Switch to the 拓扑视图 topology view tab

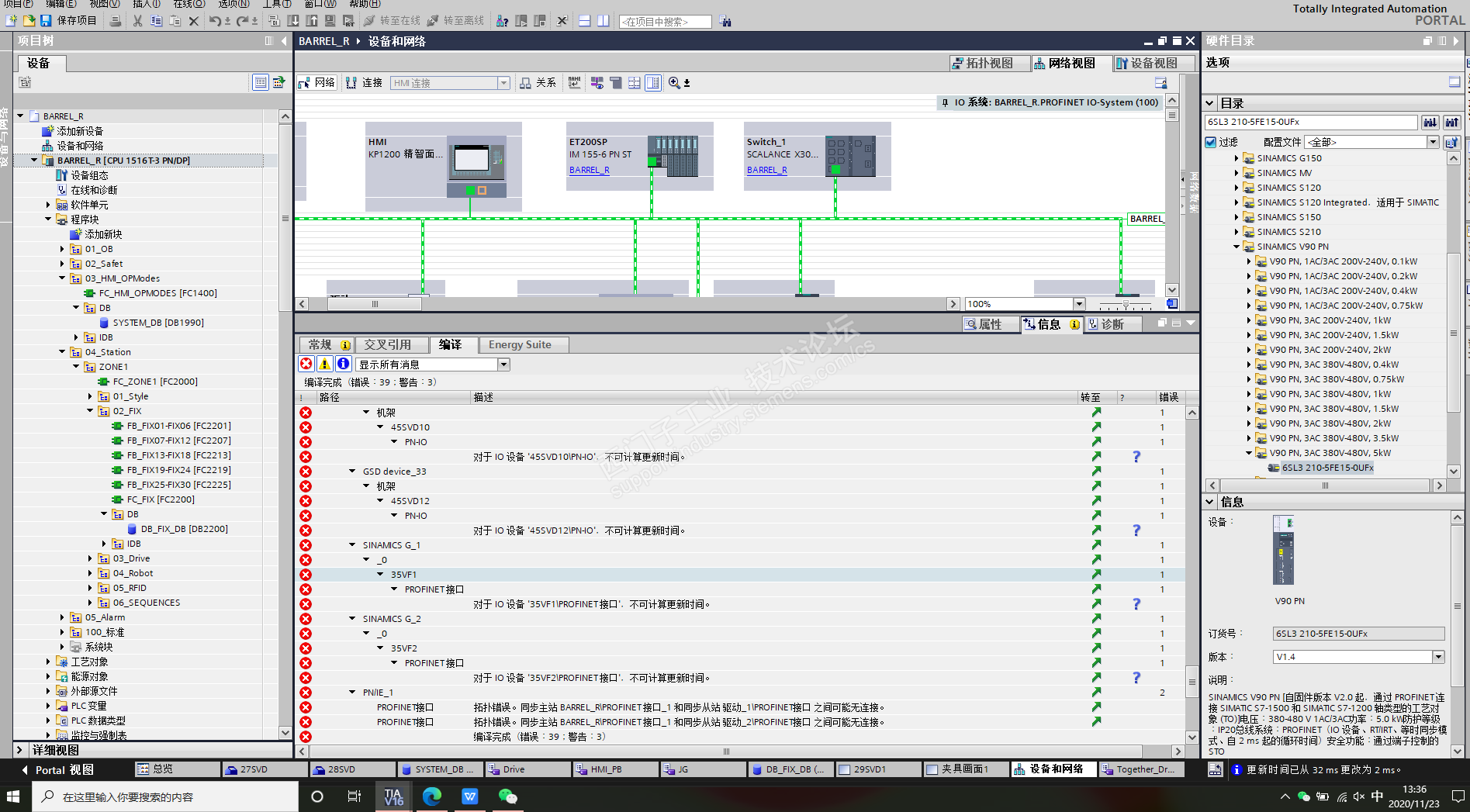pos(989,64)
